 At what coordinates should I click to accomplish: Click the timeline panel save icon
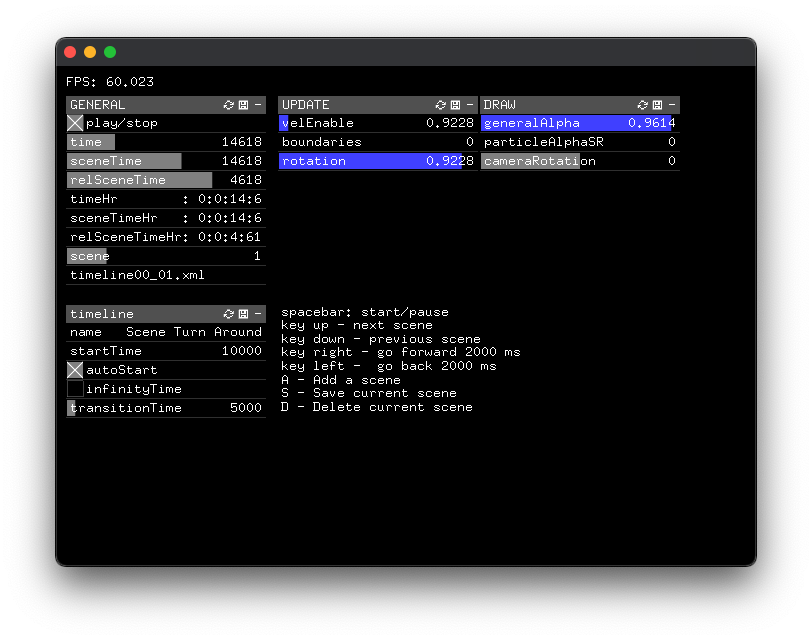pos(243,314)
